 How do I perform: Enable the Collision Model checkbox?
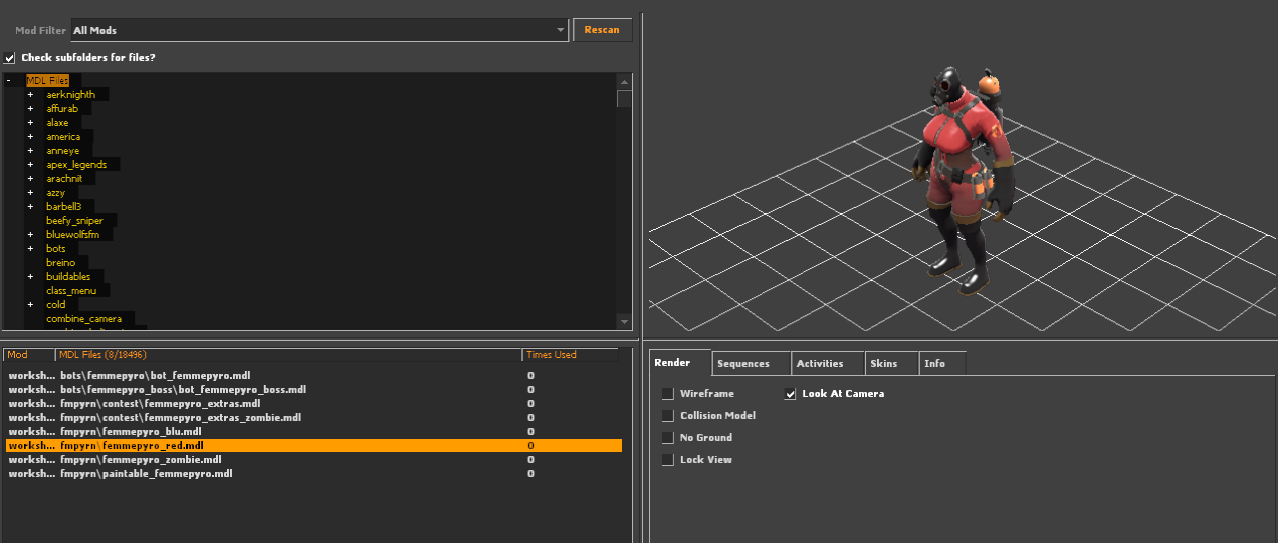pos(667,416)
